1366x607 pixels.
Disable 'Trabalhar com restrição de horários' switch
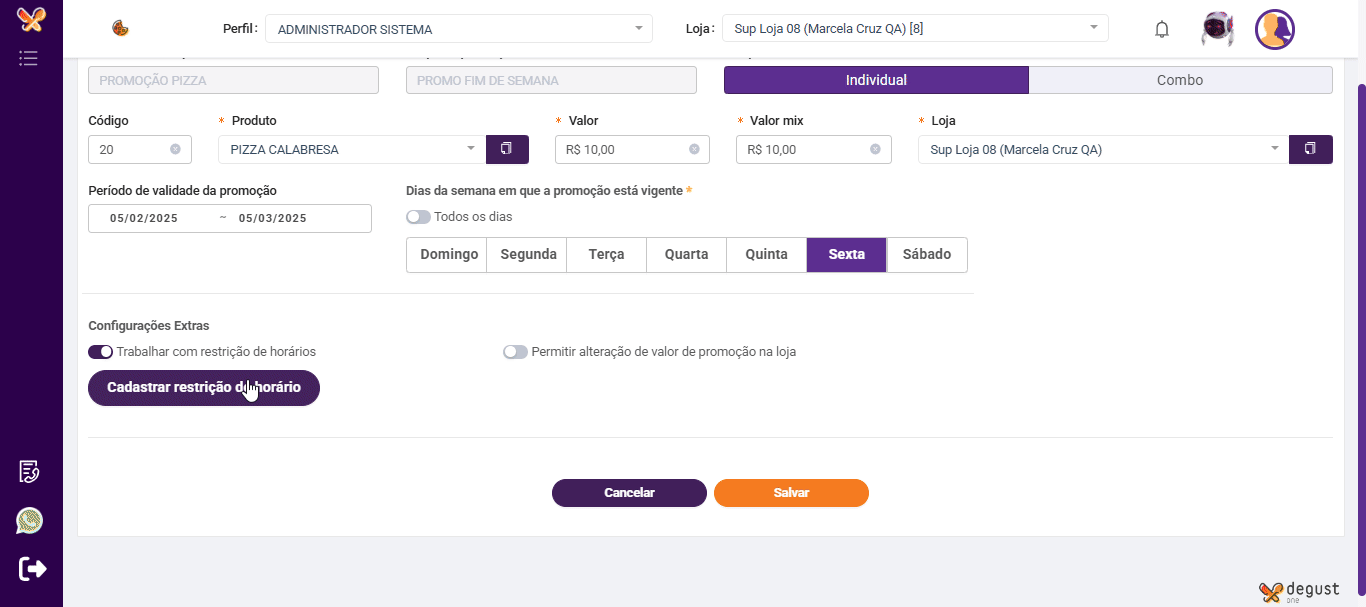100,352
